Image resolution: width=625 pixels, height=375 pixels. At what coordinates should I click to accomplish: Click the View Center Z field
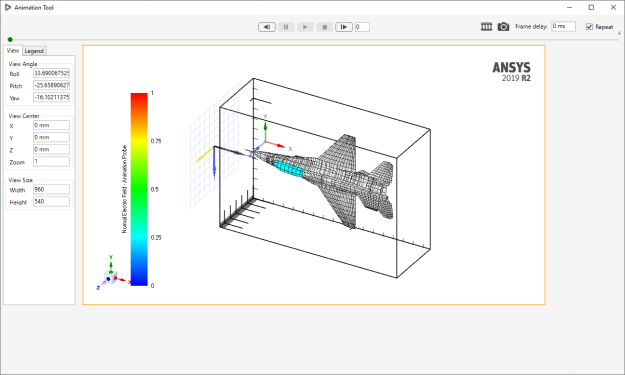[51, 149]
